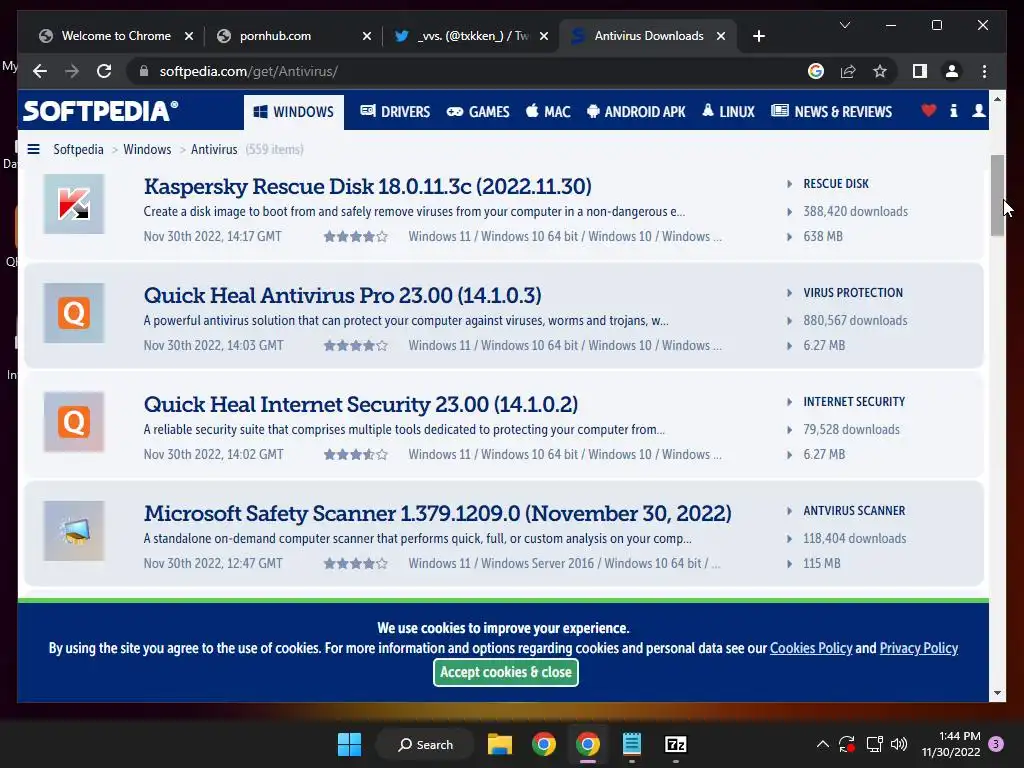
Task: Click the scrollbar down arrow
Action: pos(997,693)
